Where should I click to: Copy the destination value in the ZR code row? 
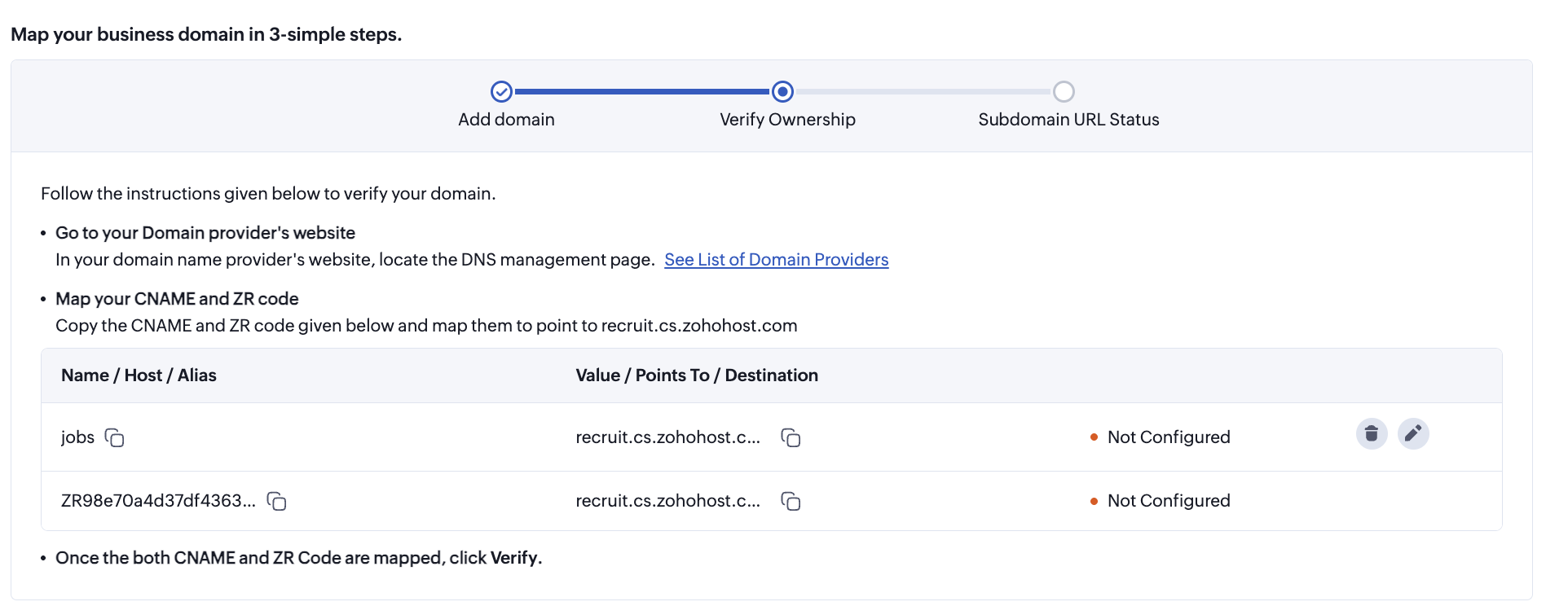pos(791,501)
